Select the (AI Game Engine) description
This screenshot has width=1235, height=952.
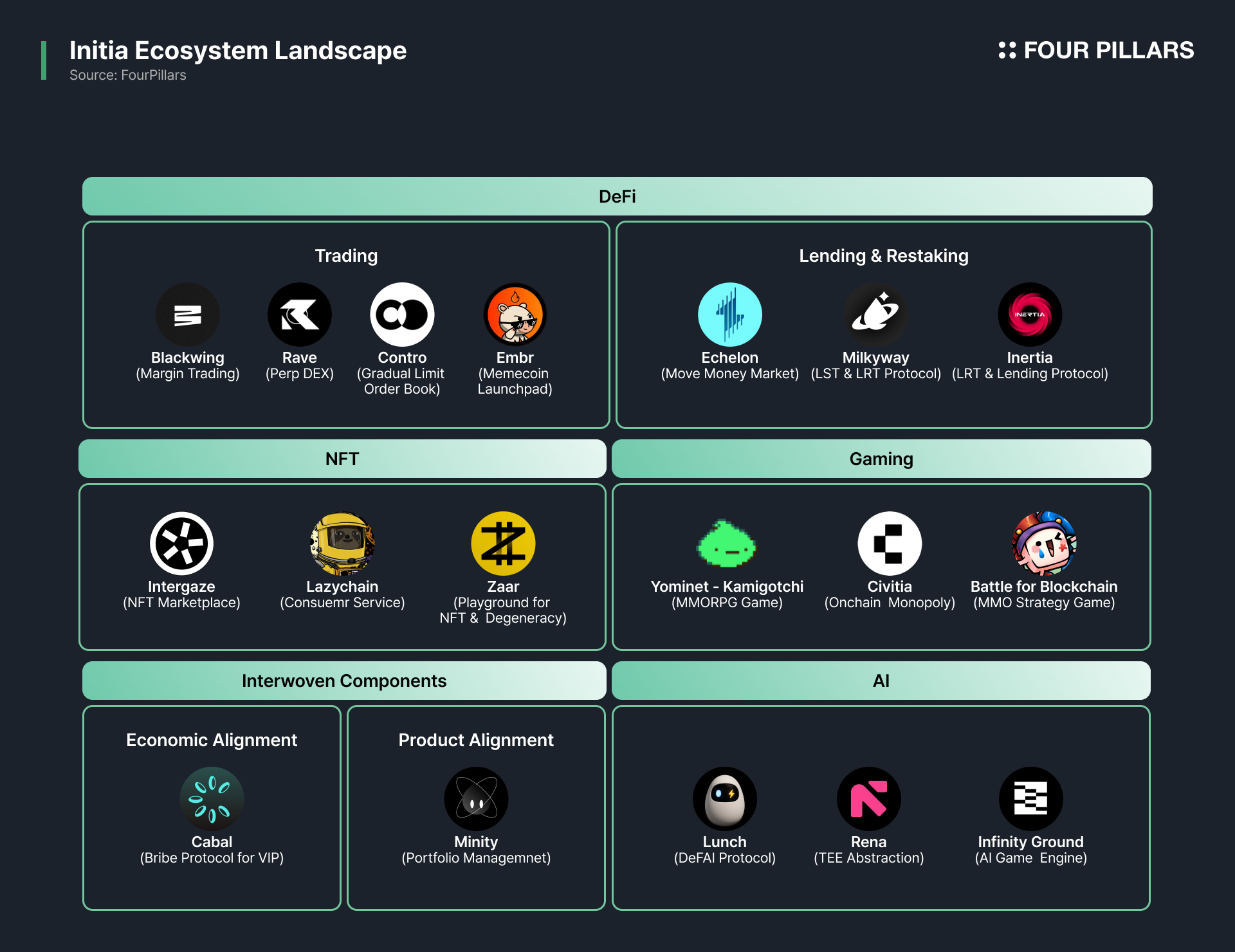(x=1031, y=858)
